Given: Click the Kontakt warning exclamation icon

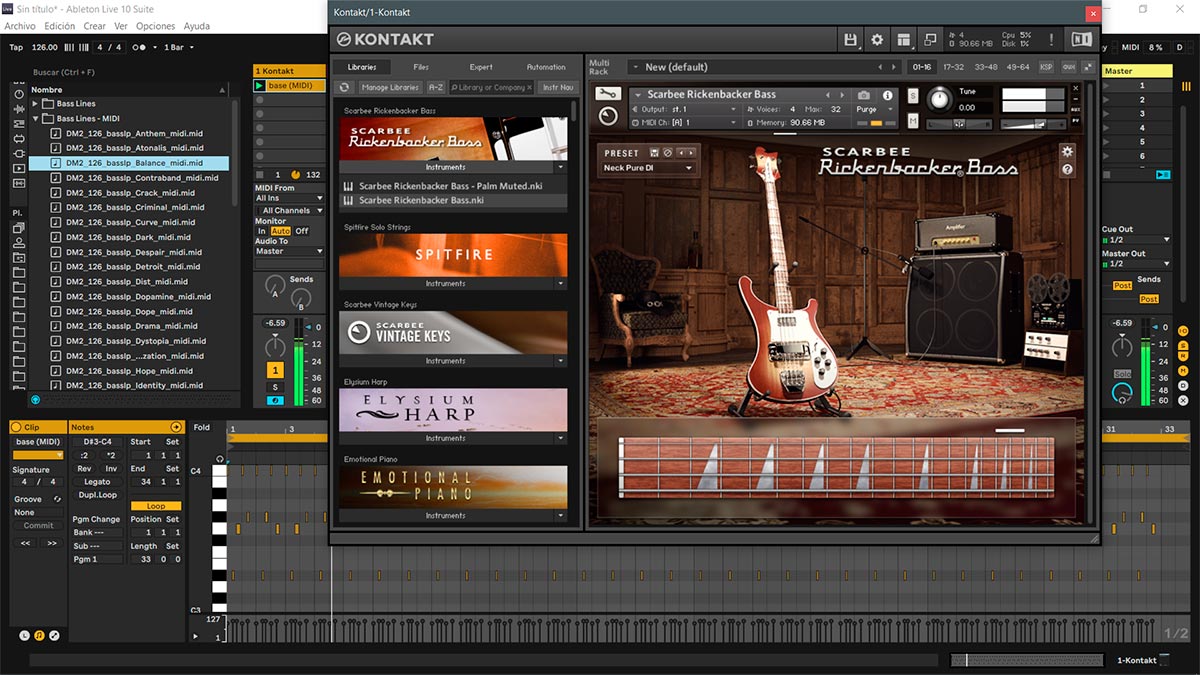Looking at the screenshot, I should coord(1051,40).
